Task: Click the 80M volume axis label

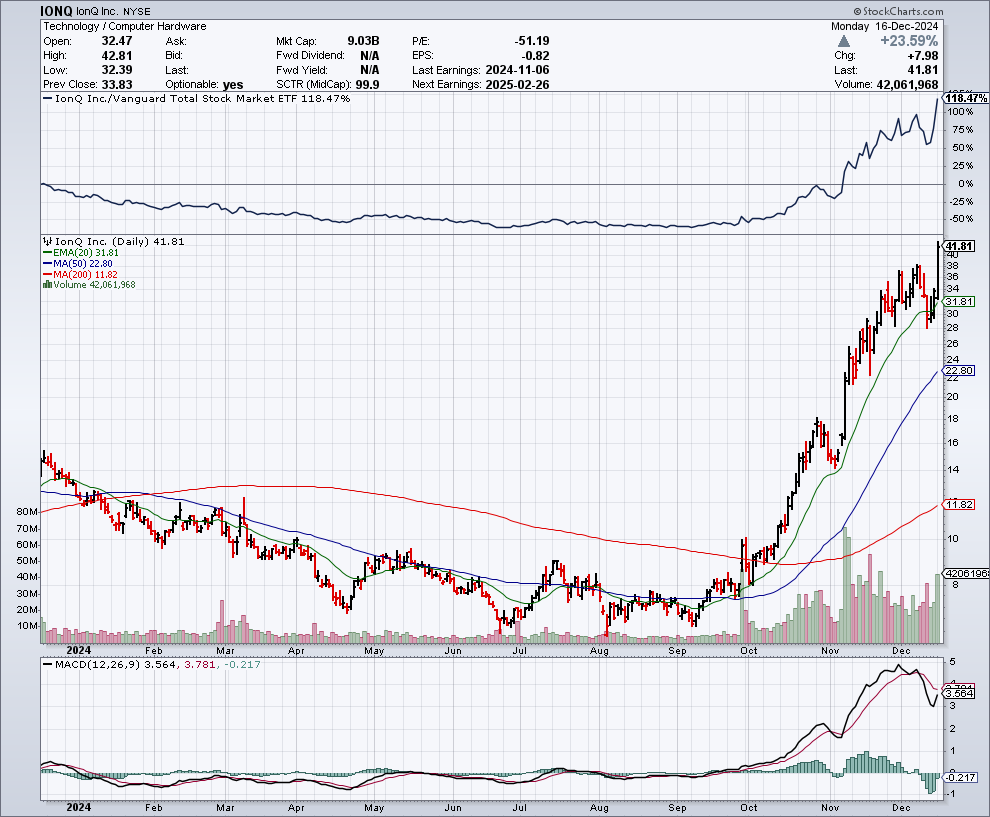Action: [27, 511]
